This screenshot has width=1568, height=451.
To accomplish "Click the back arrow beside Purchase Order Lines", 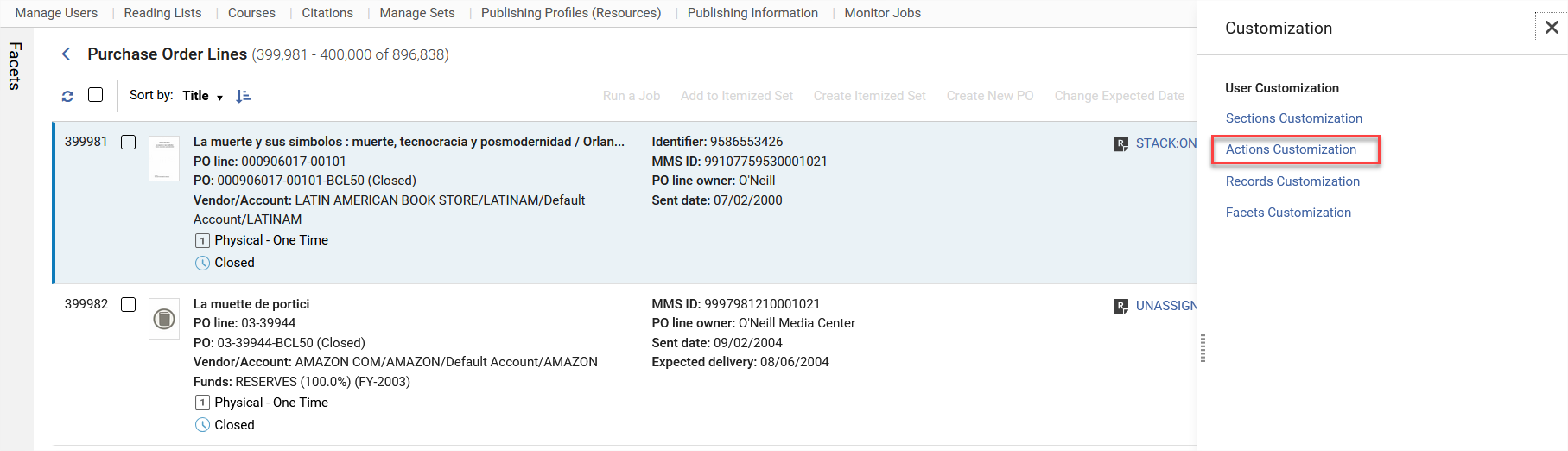I will click(x=66, y=54).
